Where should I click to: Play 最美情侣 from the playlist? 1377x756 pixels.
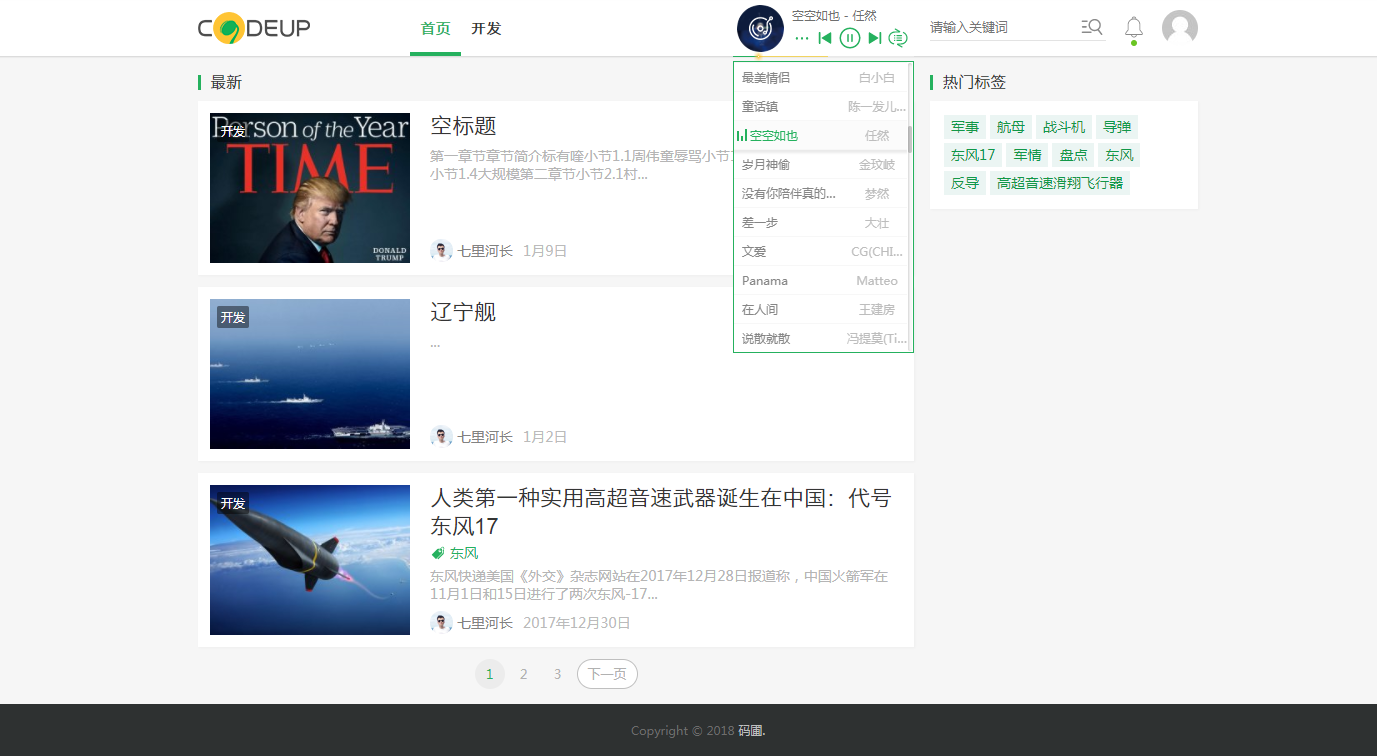point(821,77)
